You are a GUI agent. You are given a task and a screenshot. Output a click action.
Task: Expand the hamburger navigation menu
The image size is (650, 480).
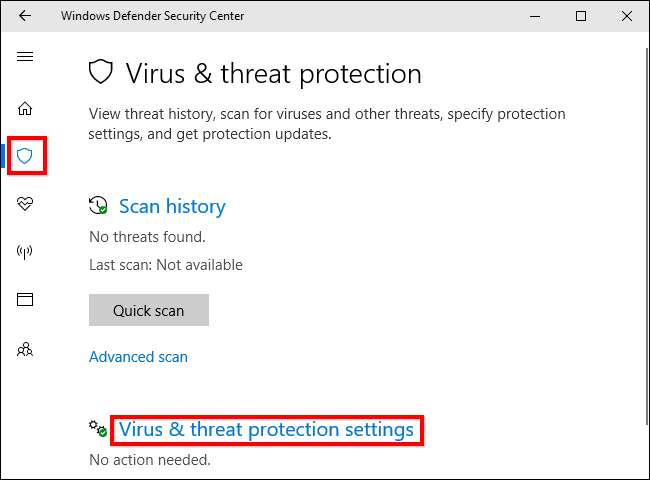coord(25,56)
